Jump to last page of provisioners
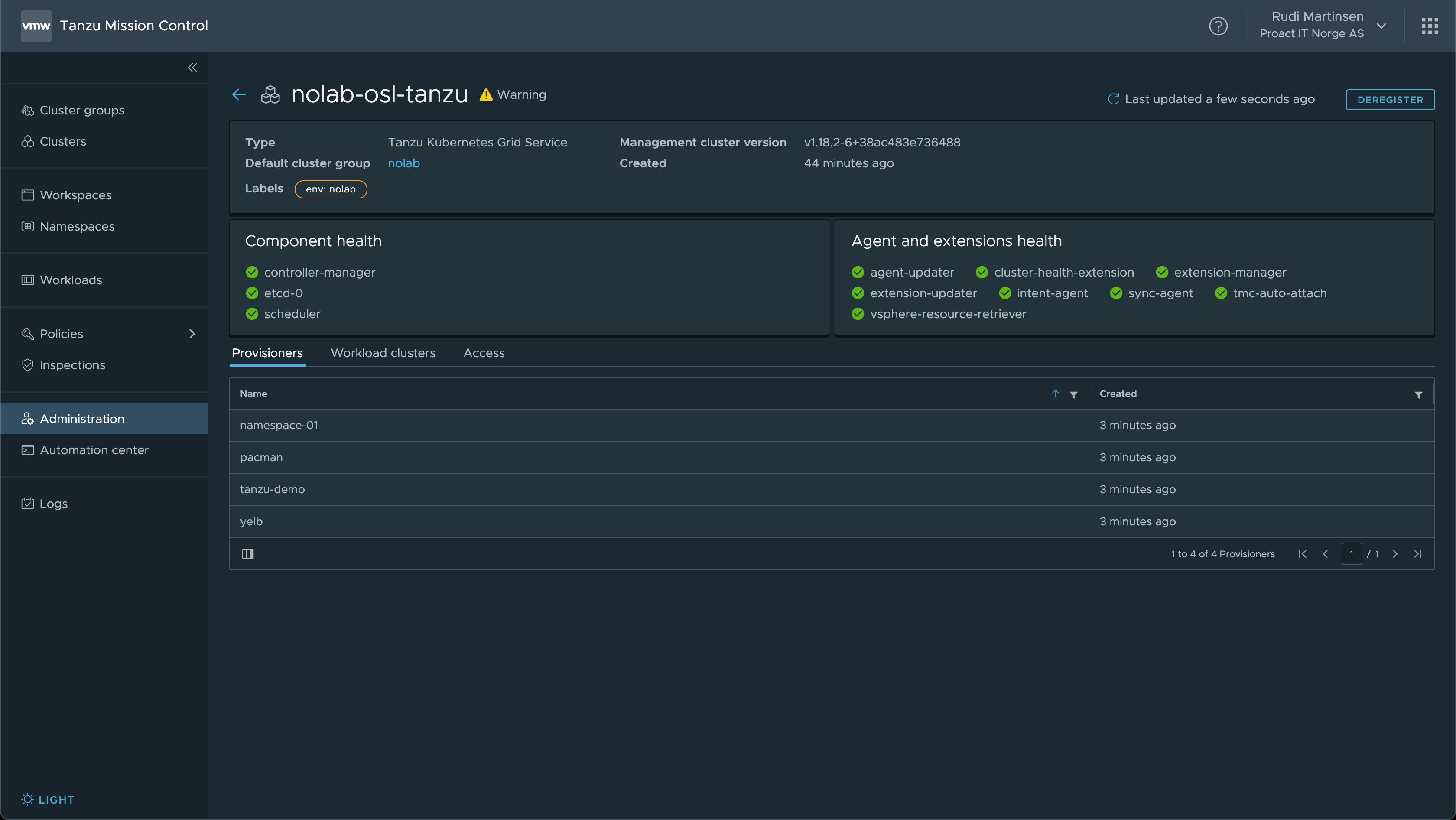Screen dimensions: 1456x820 click(x=1417, y=554)
